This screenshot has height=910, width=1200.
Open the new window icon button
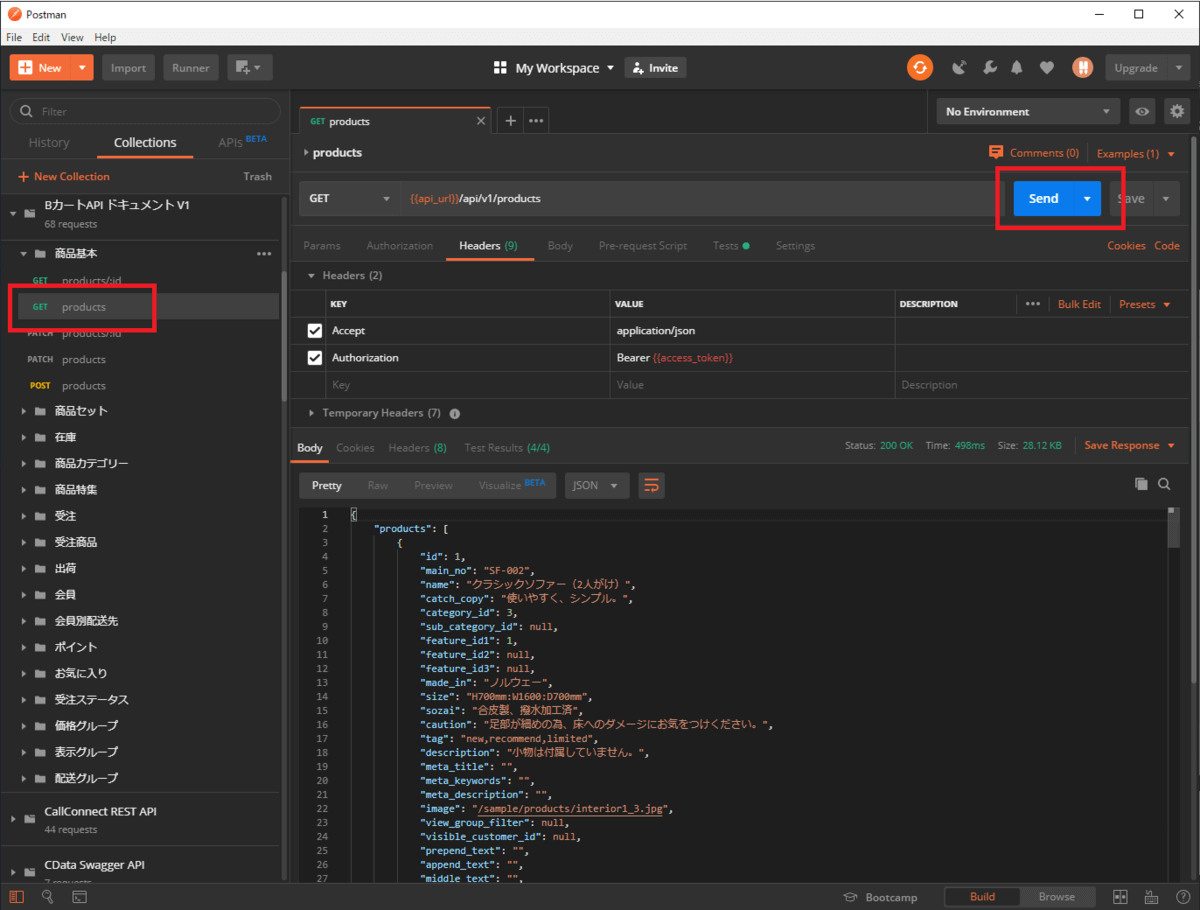[x=250, y=68]
